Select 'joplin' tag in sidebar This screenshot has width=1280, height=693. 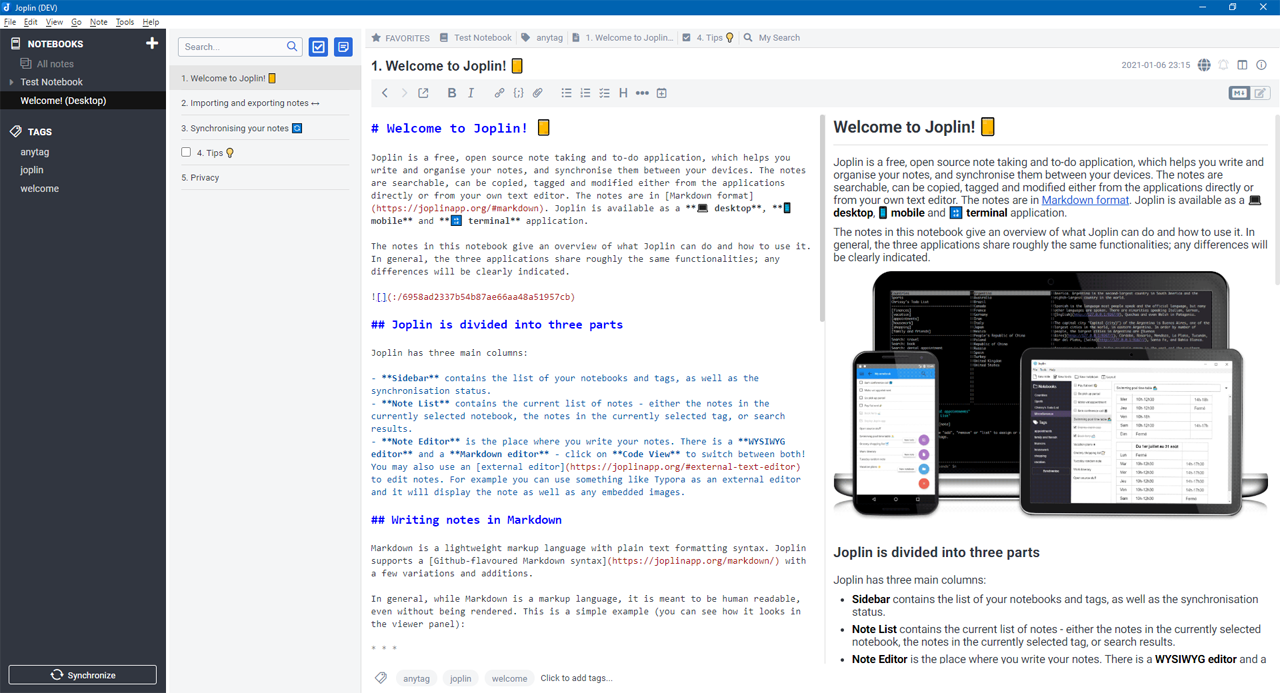click(x=32, y=170)
